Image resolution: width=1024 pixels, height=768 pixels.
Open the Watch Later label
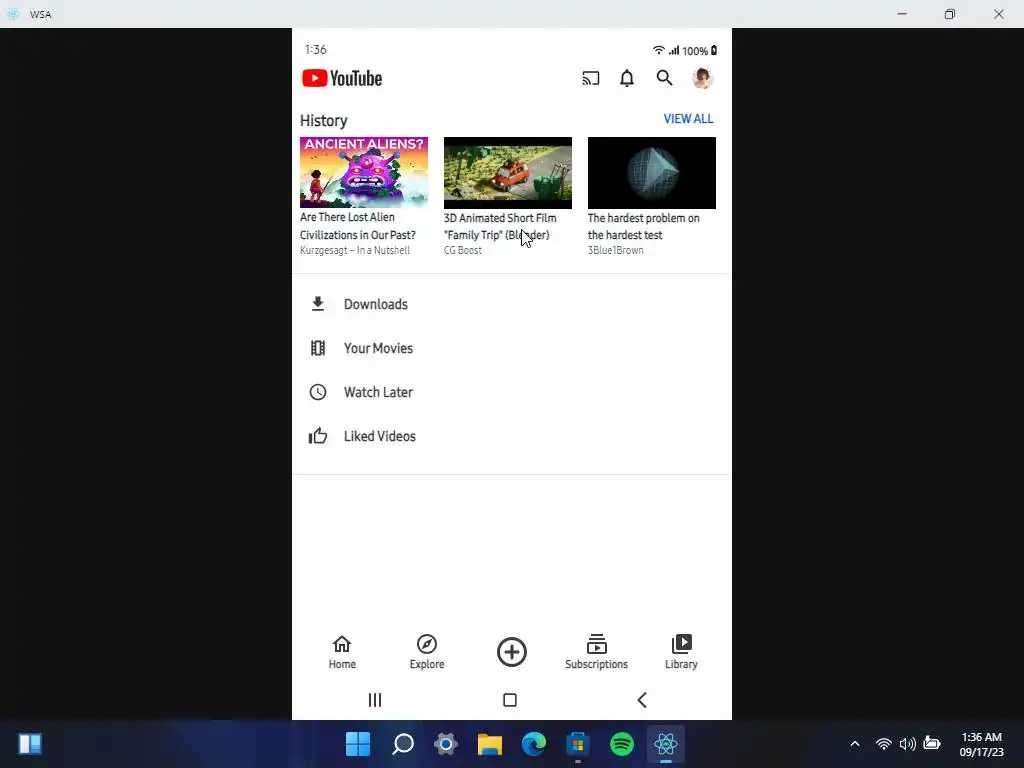coord(378,392)
